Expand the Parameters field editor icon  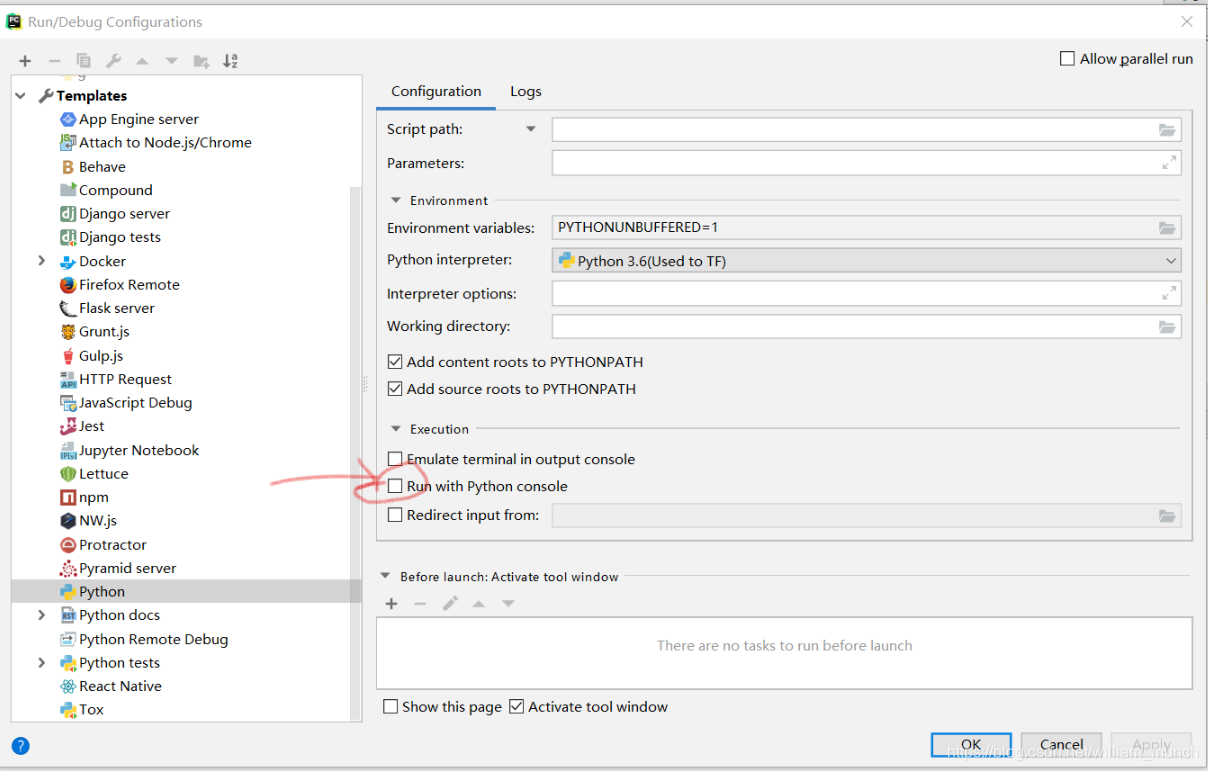point(1169,163)
